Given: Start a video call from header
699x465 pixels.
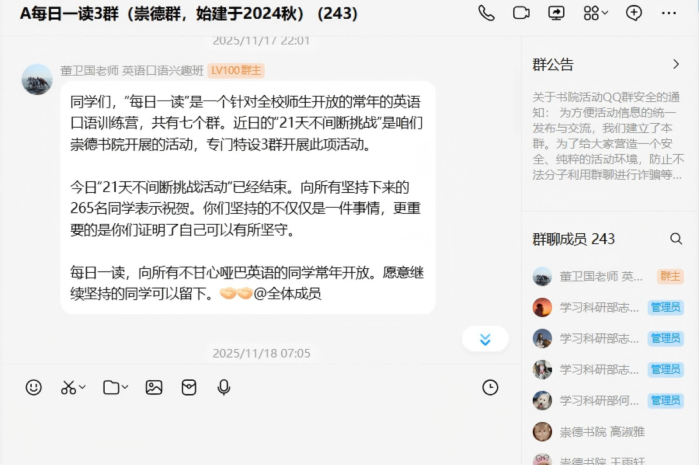Looking at the screenshot, I should click(521, 13).
